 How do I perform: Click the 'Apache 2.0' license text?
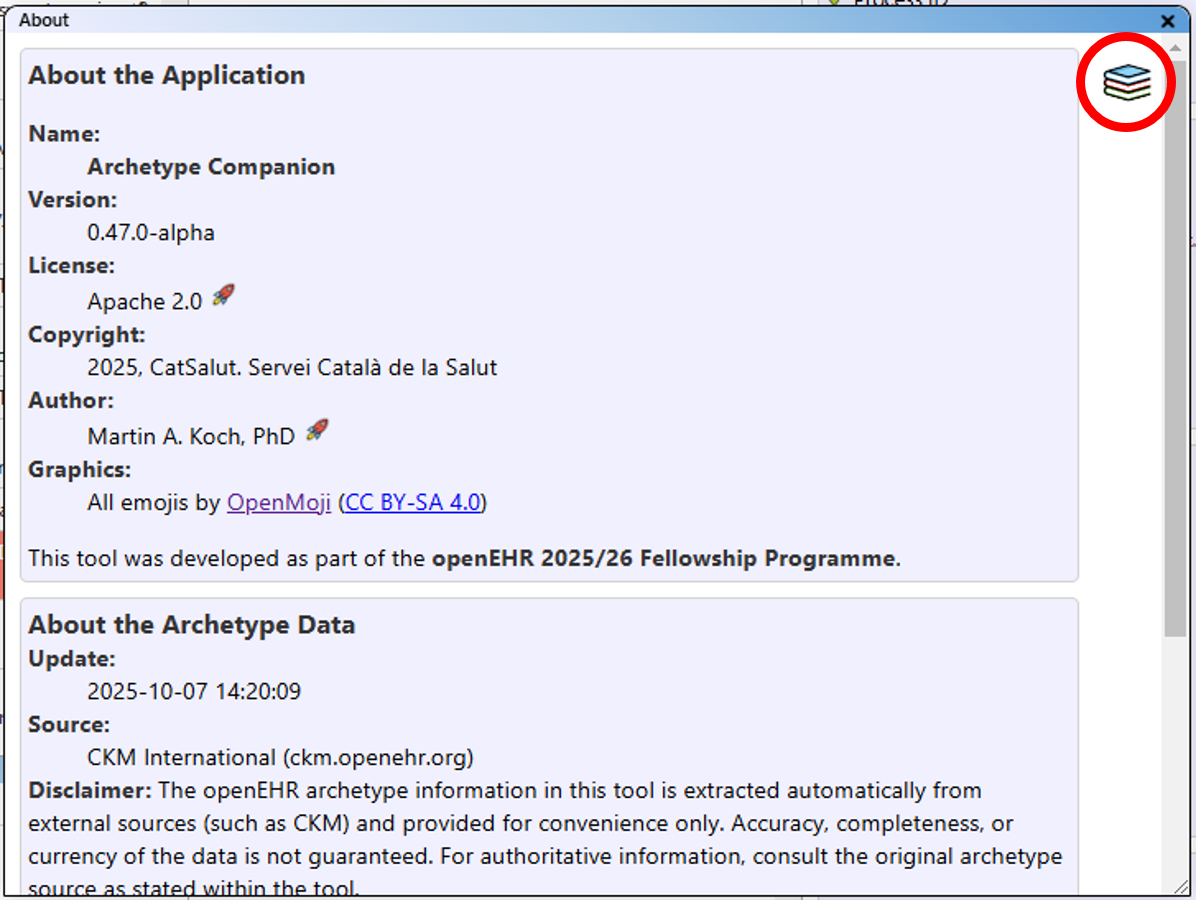pyautogui.click(x=145, y=301)
